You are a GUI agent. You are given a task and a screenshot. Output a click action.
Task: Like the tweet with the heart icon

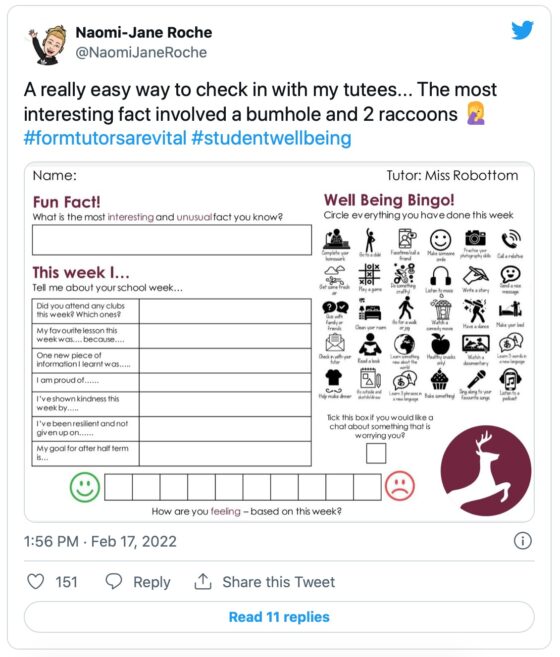click(x=36, y=582)
